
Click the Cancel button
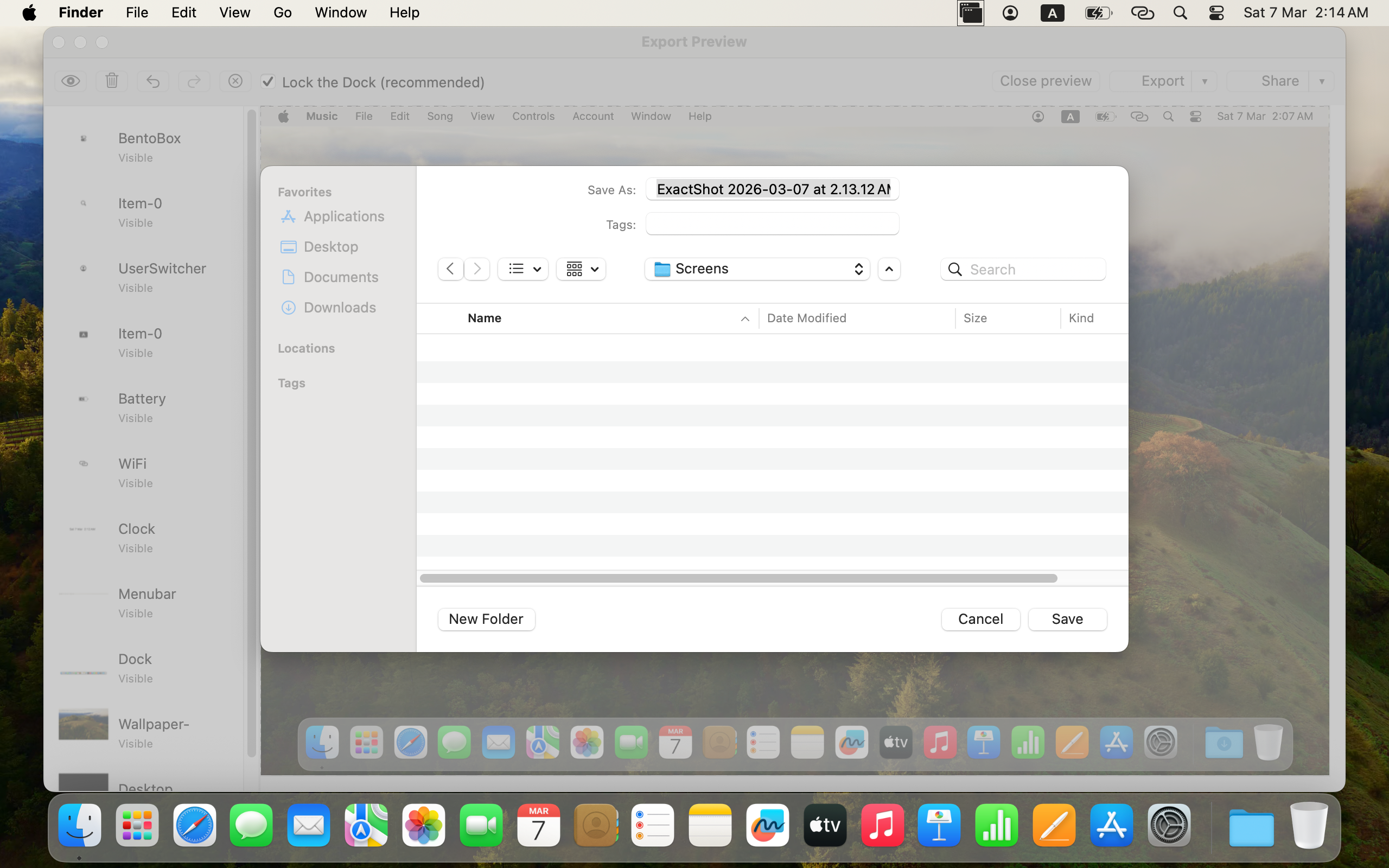pos(980,619)
